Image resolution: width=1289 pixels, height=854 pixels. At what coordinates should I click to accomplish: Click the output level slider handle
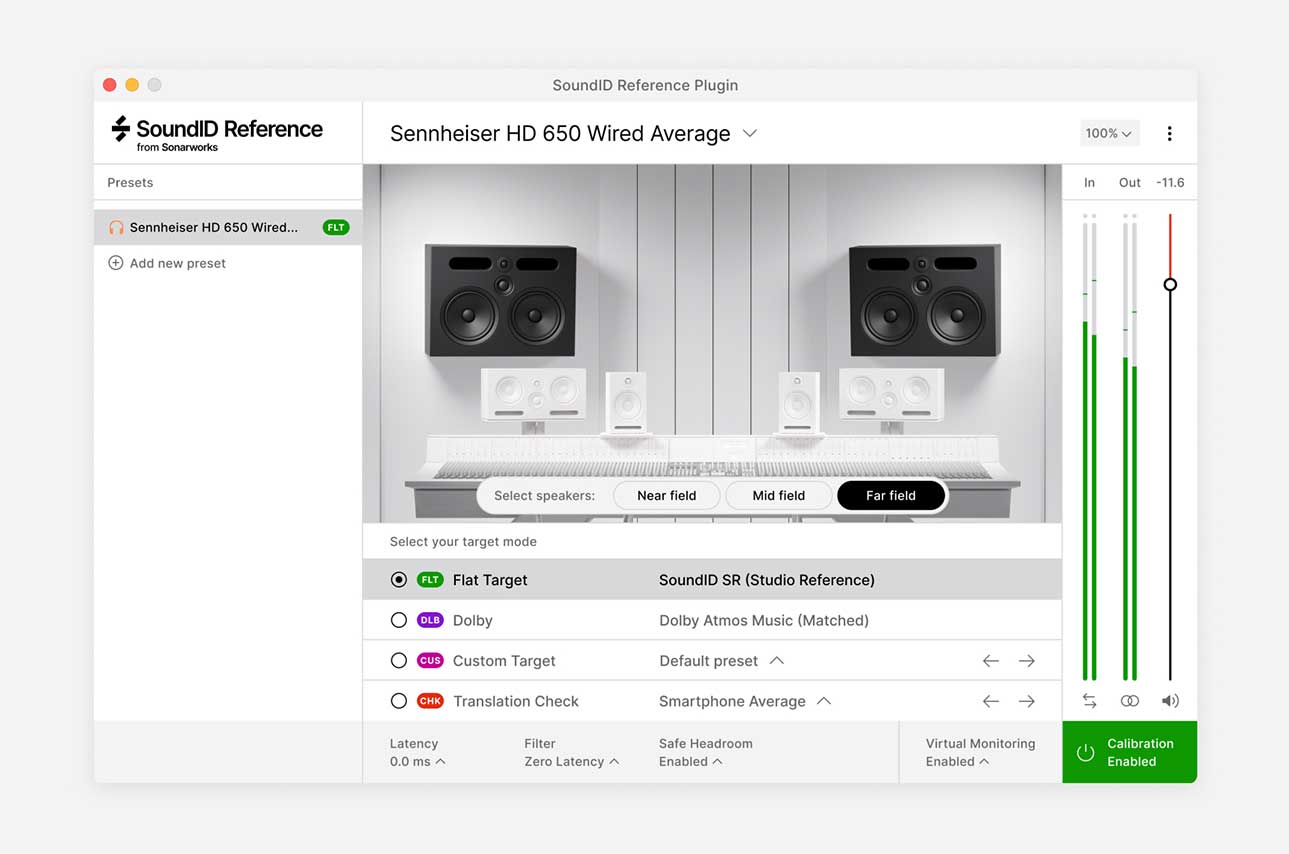1170,284
